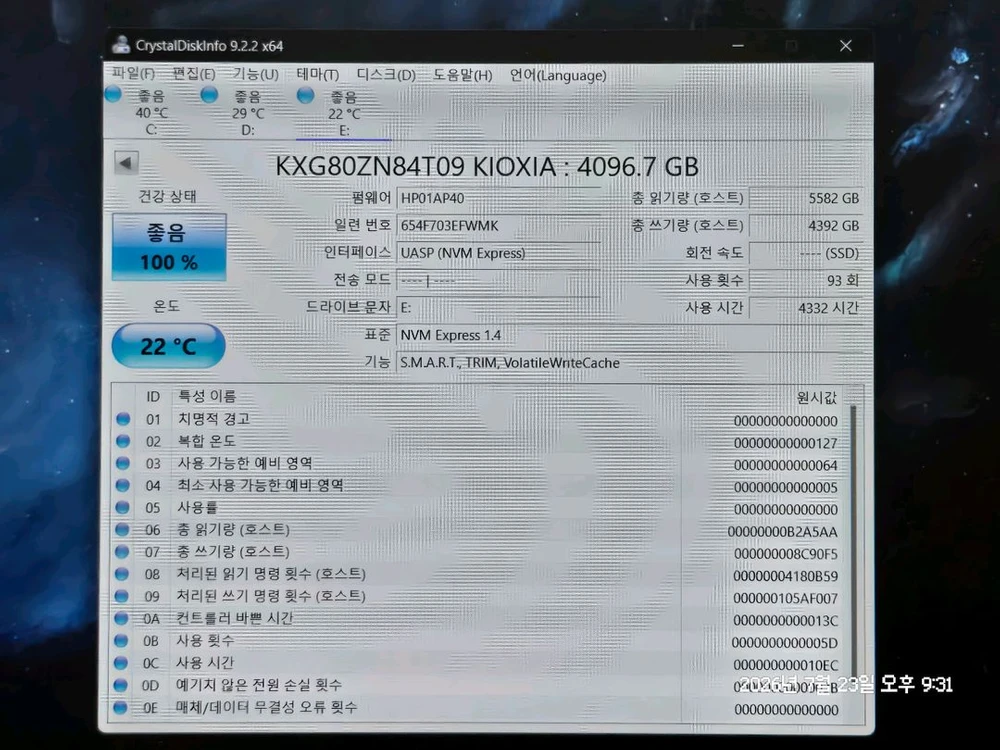Viewport: 1000px width, 750px height.
Task: Go to previous disk with left arrow
Action: click(x=126, y=163)
